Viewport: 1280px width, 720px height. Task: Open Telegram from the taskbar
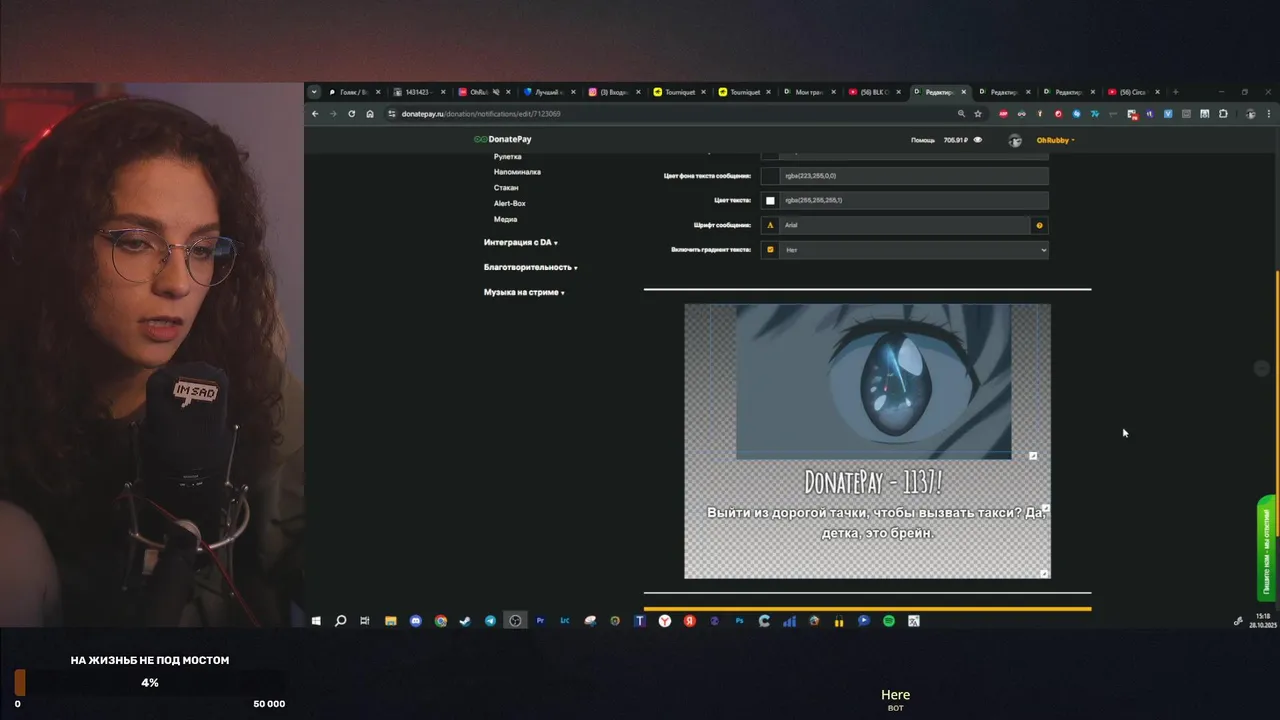click(490, 621)
